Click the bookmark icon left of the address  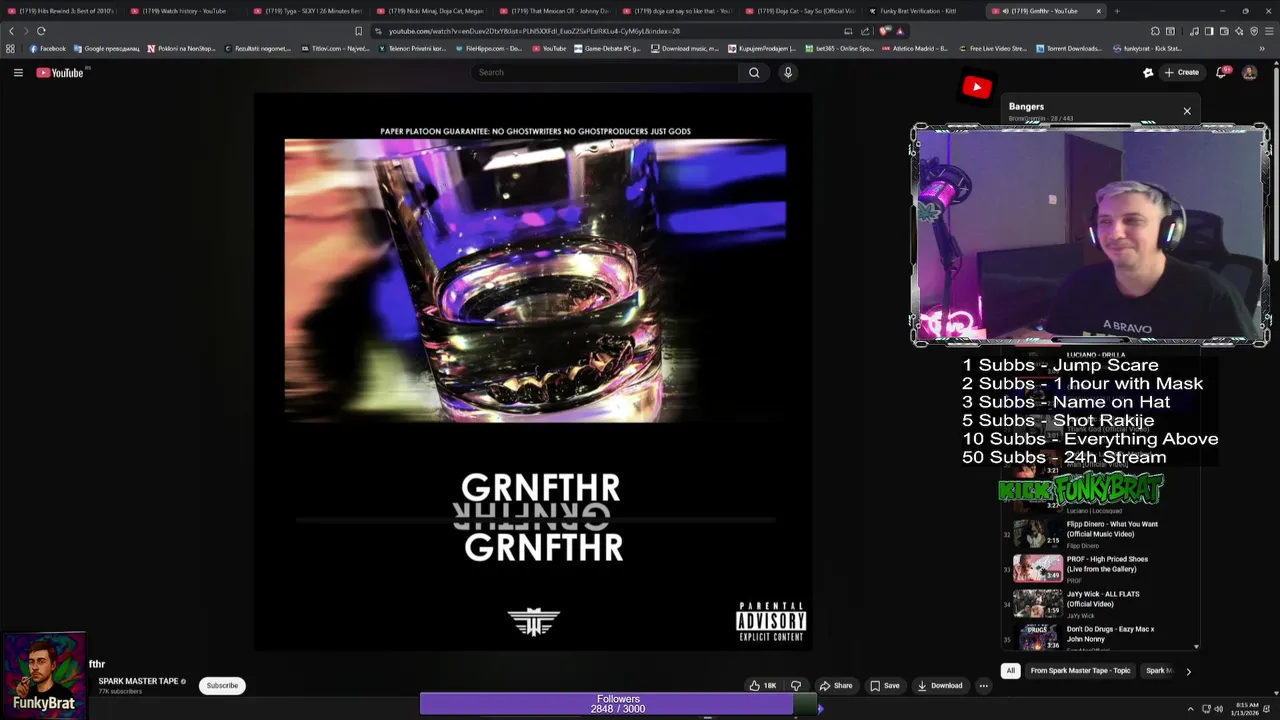click(359, 31)
